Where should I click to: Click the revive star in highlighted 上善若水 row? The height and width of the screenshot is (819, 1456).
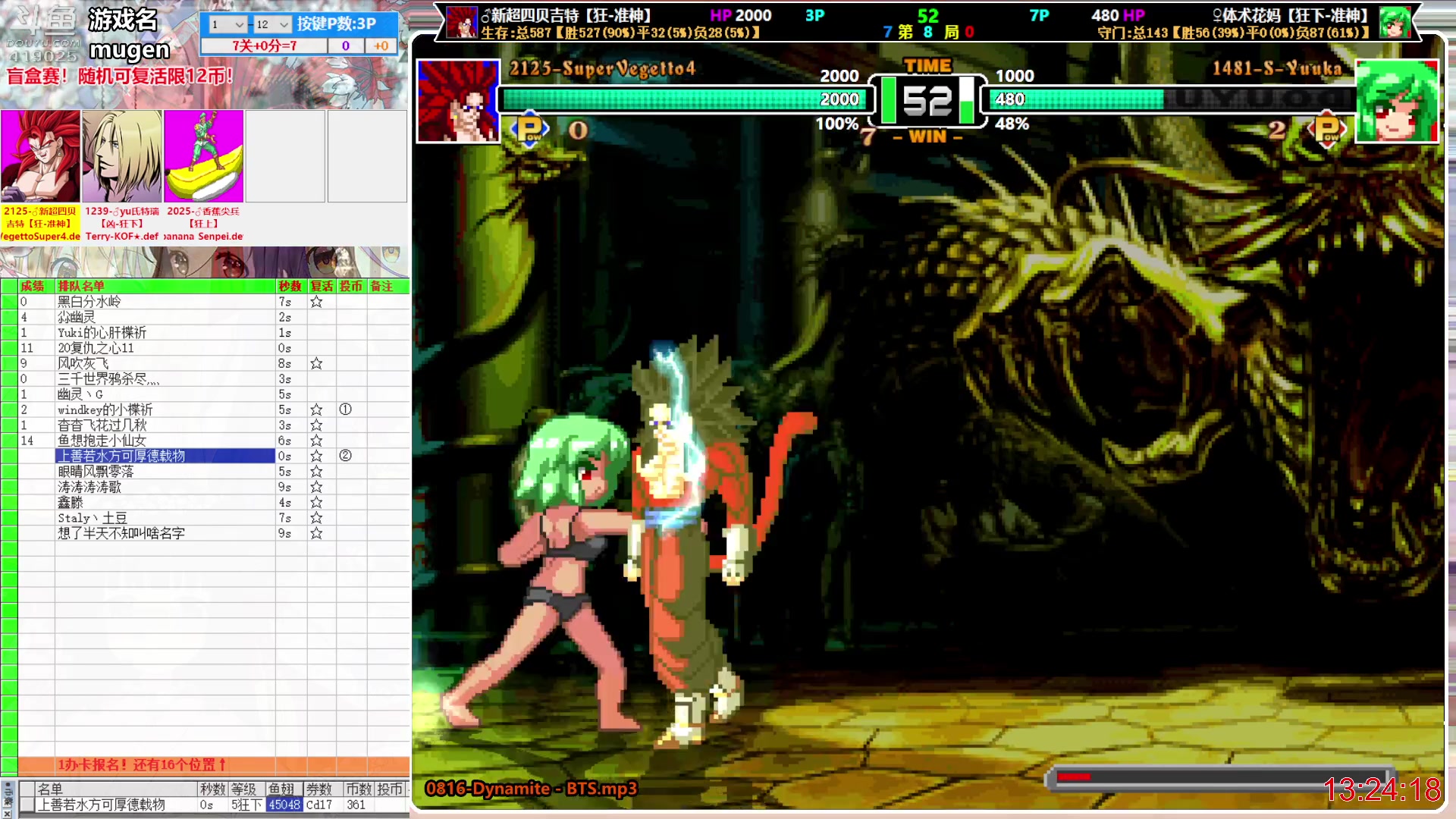tap(316, 457)
